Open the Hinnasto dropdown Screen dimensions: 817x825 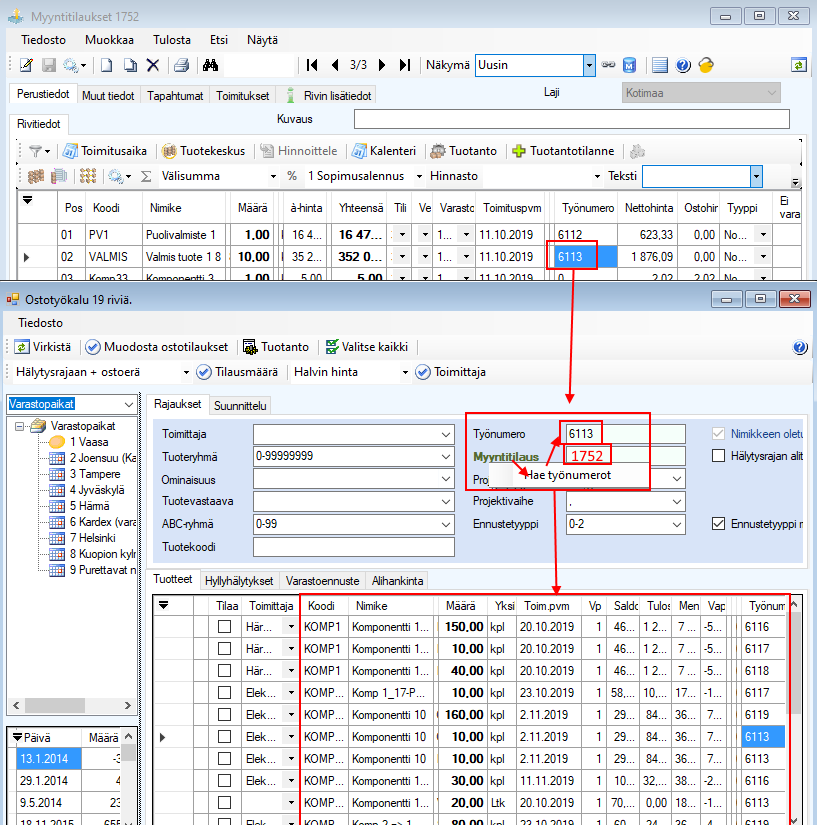click(597, 176)
